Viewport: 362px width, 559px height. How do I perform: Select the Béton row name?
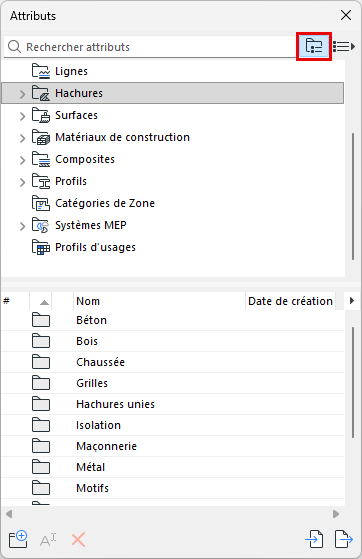[91, 320]
